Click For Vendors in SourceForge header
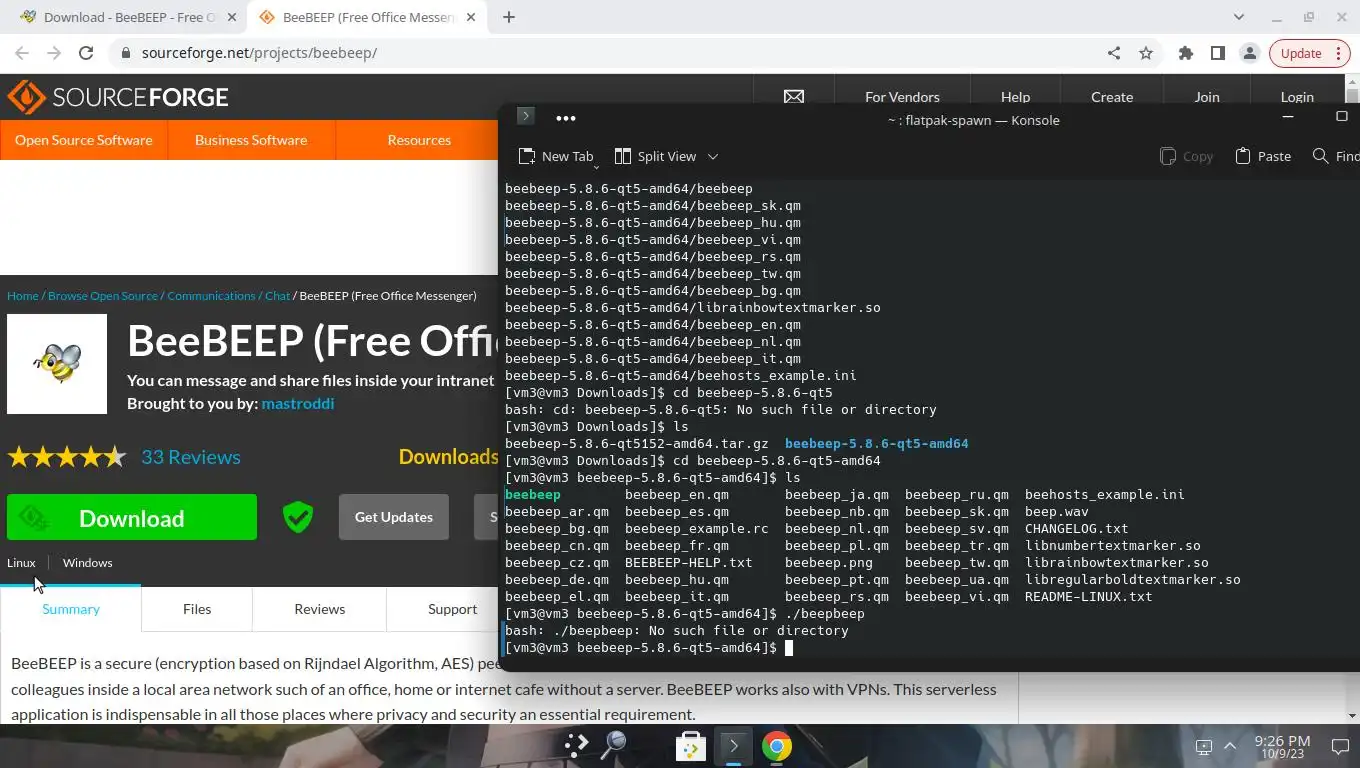This screenshot has width=1360, height=768. pos(902,97)
